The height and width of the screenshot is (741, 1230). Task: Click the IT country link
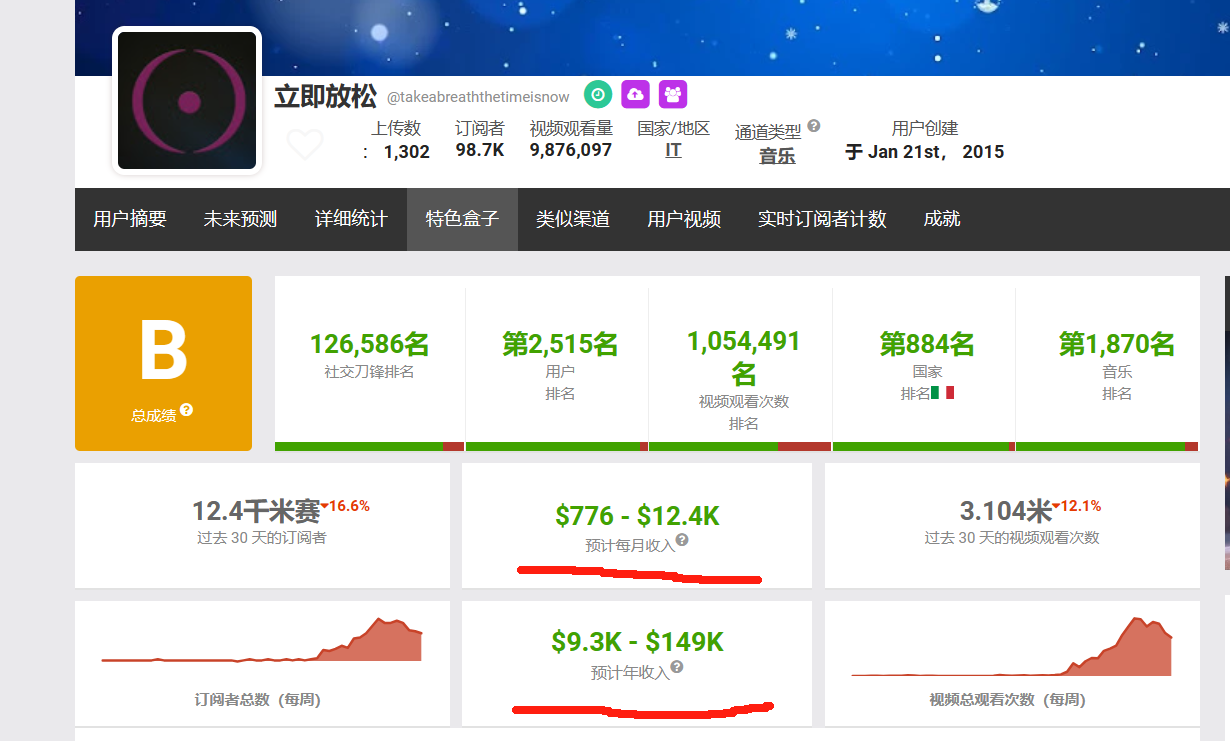pyautogui.click(x=673, y=150)
